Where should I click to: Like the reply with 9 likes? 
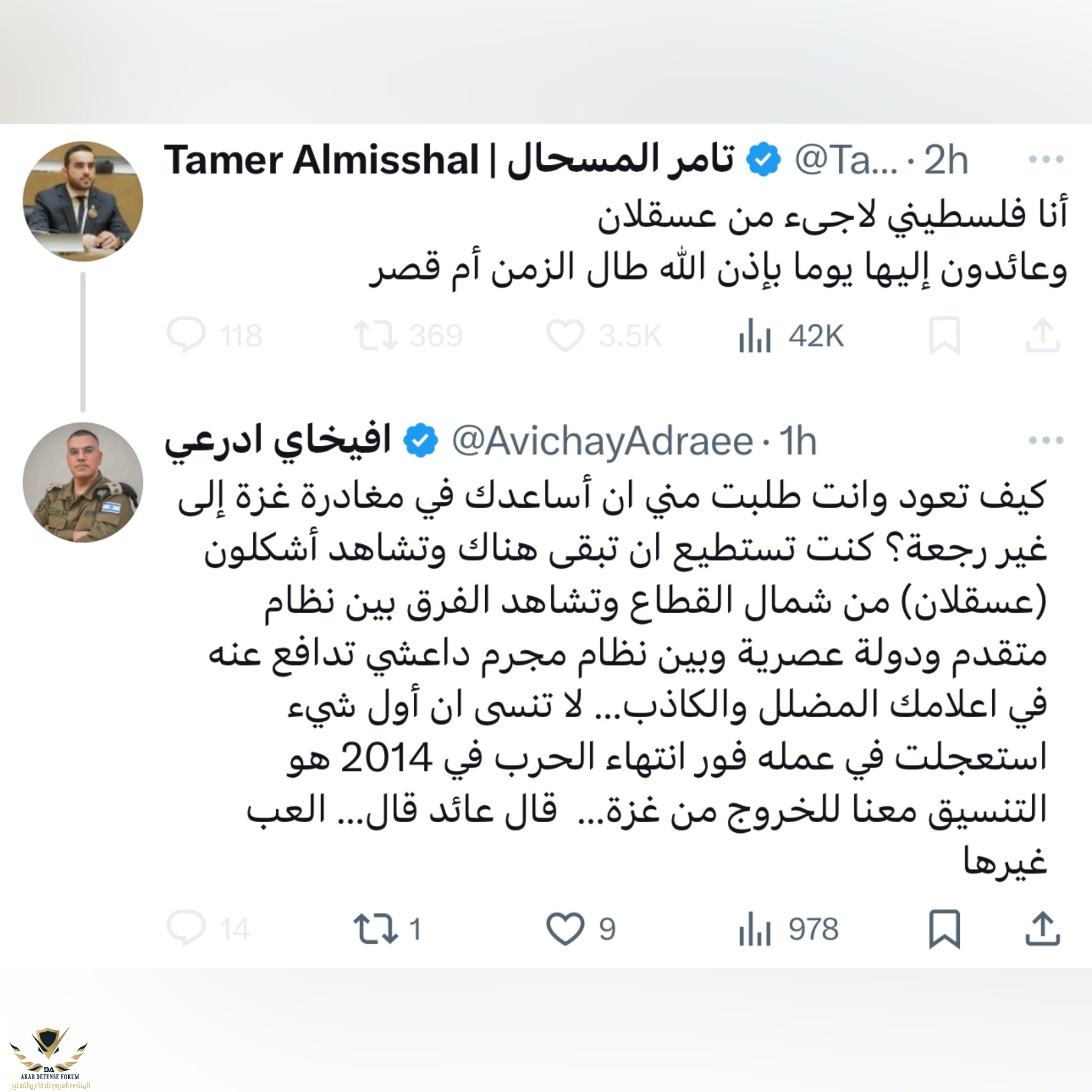[x=565, y=929]
